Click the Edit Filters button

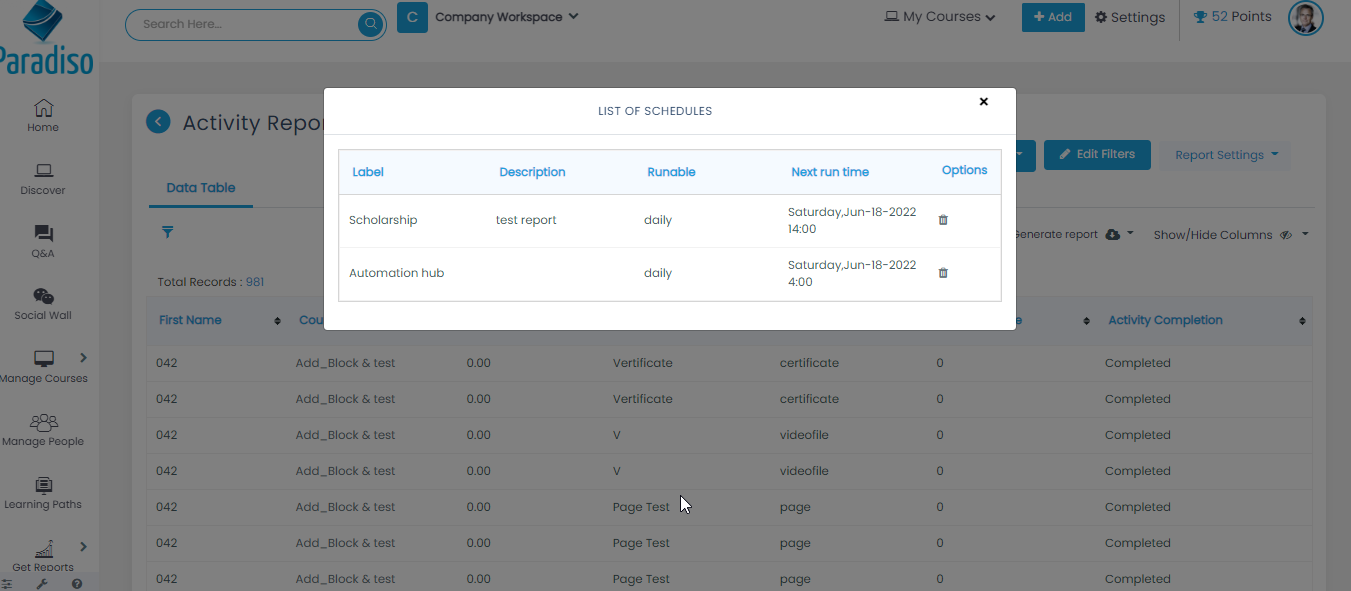click(1096, 155)
